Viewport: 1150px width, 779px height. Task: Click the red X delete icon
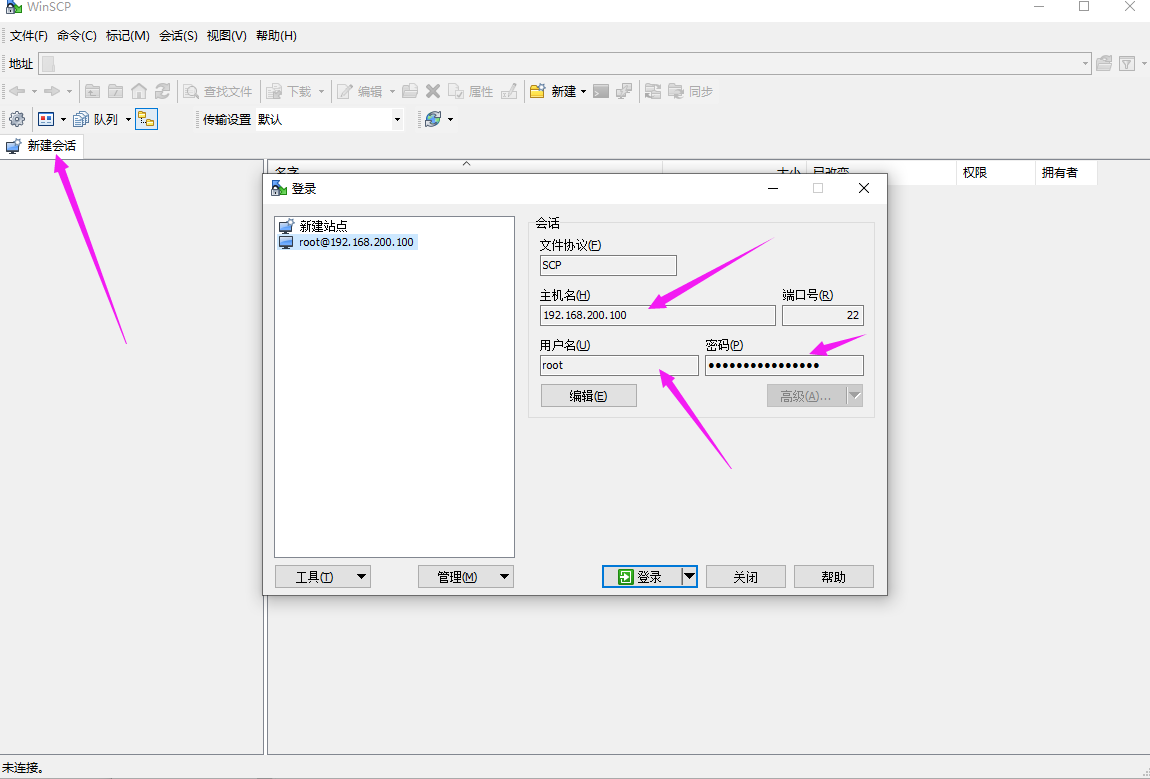(x=433, y=91)
